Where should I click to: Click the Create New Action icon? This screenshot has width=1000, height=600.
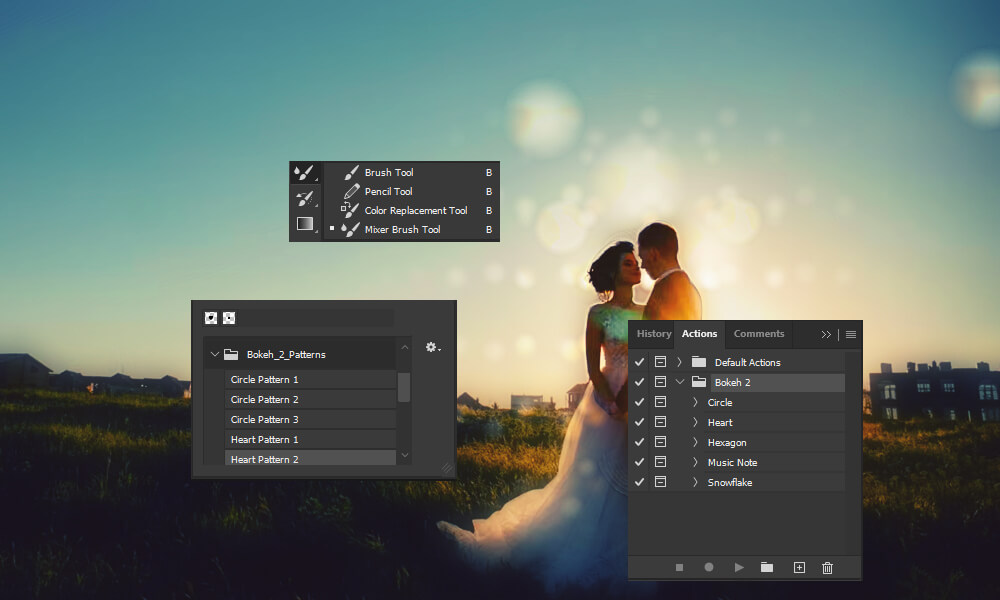click(x=798, y=567)
